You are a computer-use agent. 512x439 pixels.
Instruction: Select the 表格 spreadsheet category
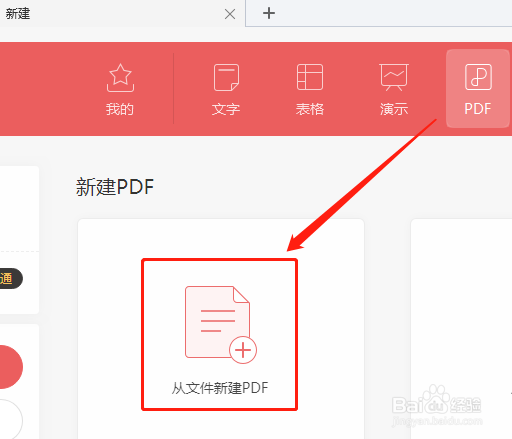(310, 89)
